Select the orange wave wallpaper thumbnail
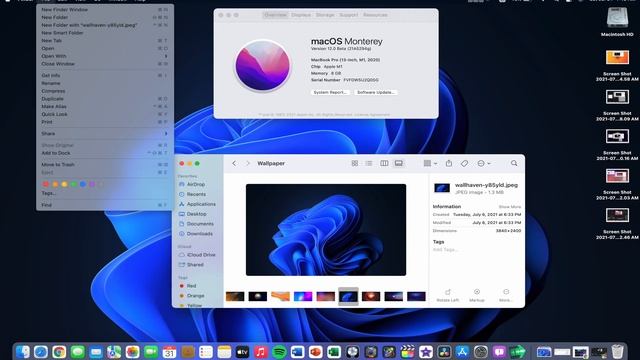The height and width of the screenshot is (360, 640). click(x=280, y=296)
